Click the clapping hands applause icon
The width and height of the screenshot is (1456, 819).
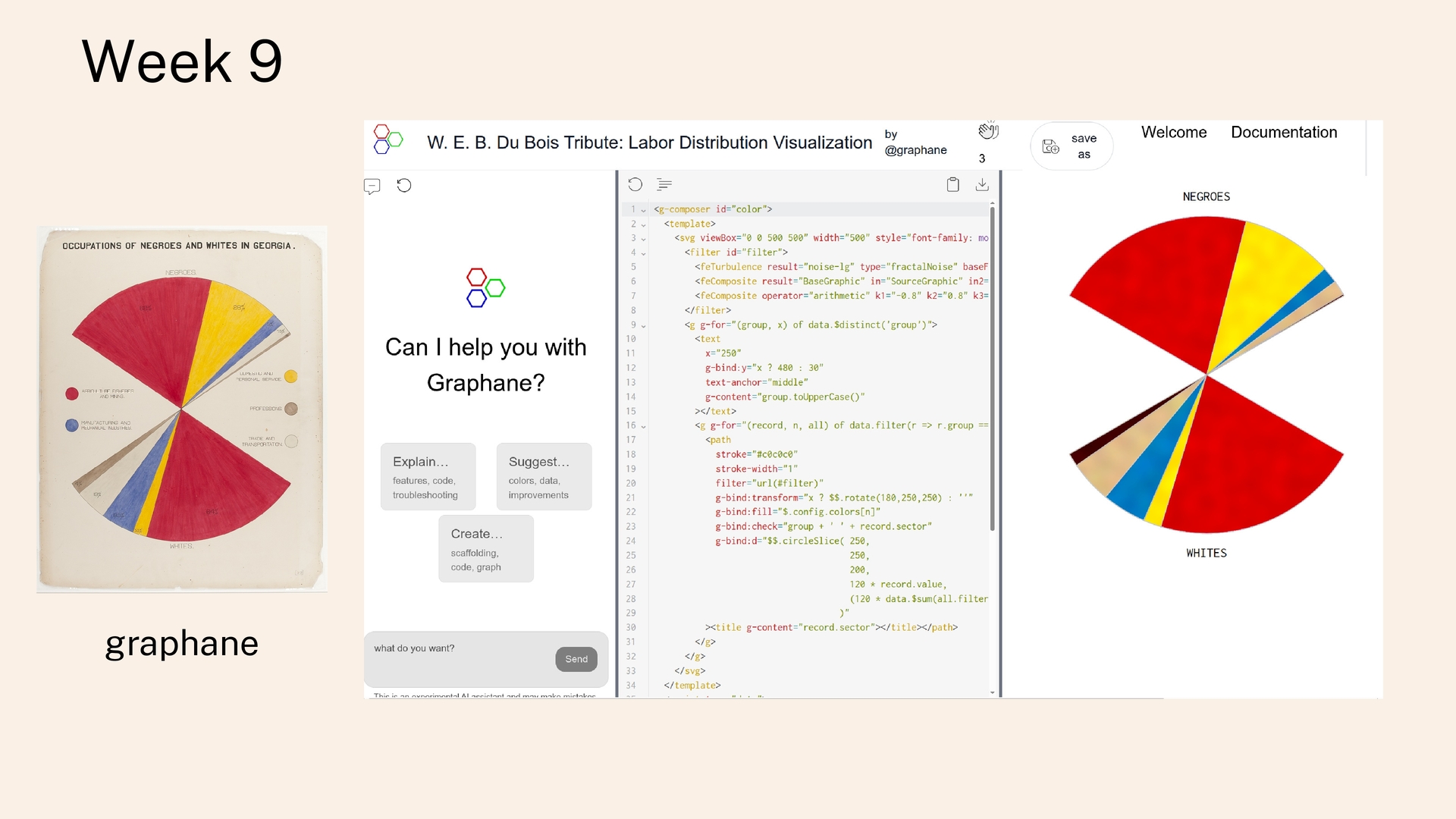(x=987, y=131)
